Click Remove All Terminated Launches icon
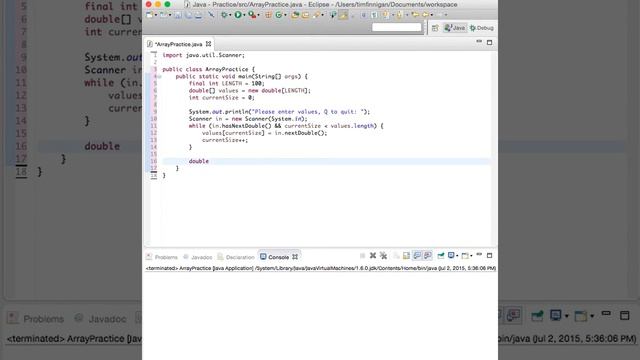 click(383, 256)
